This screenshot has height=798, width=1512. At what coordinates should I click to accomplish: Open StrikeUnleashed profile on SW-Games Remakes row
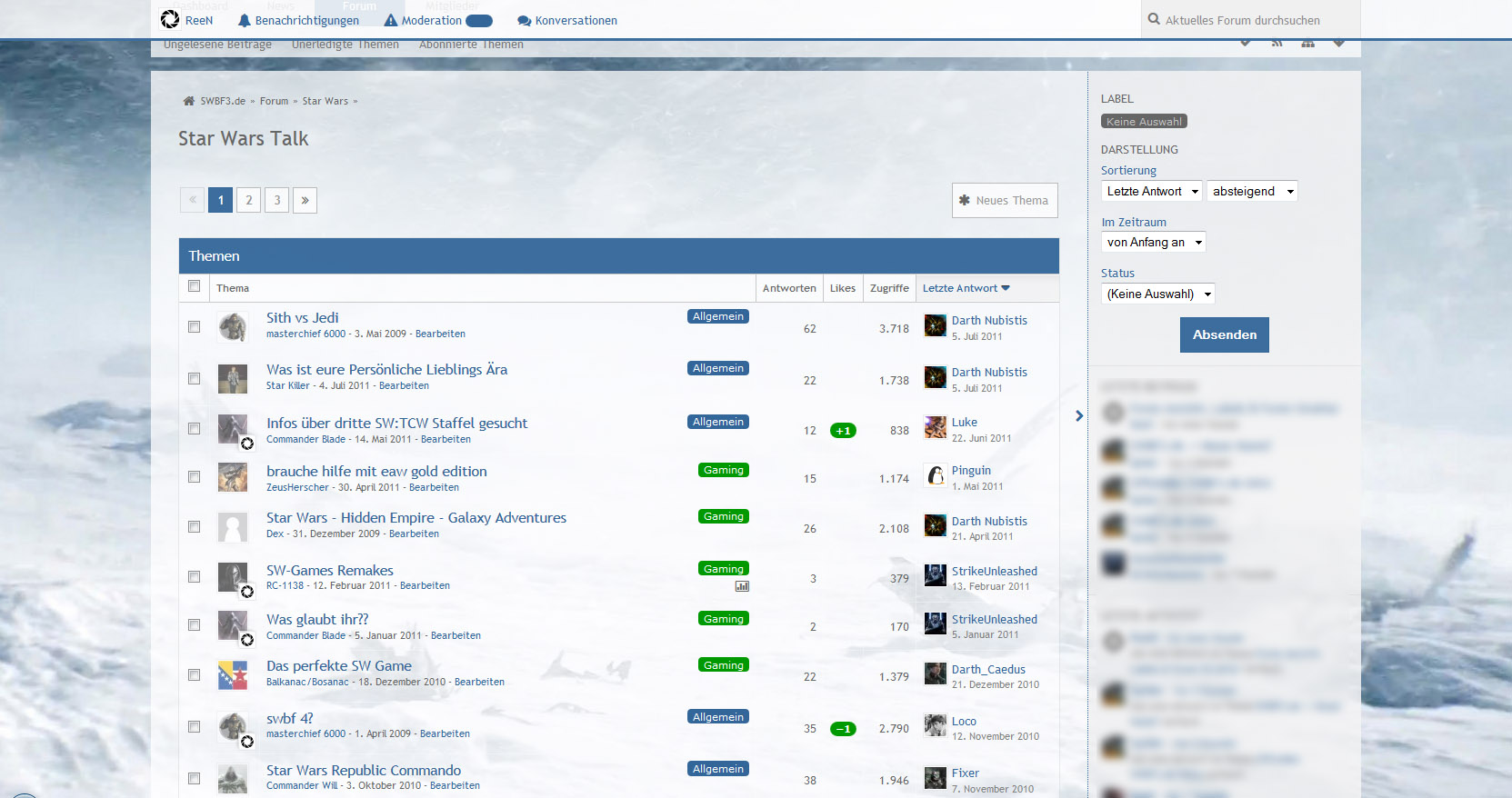(994, 571)
